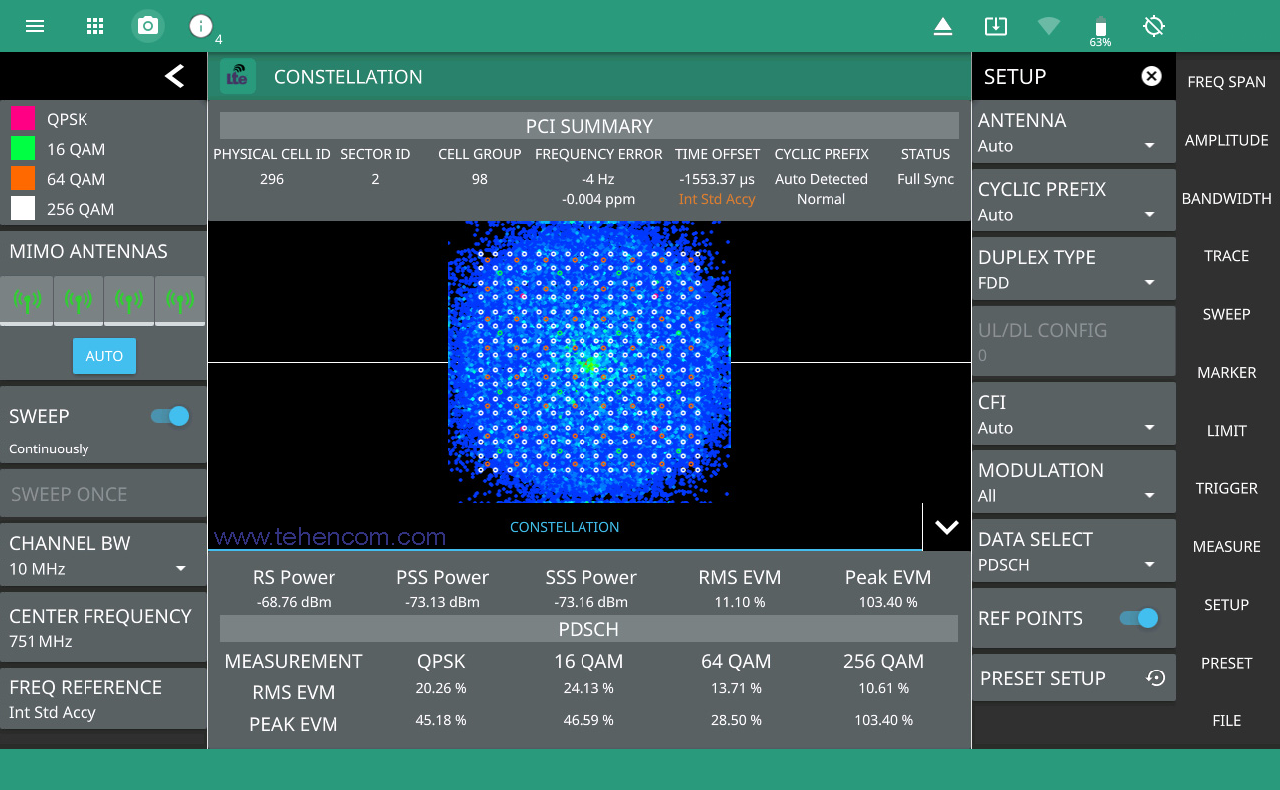This screenshot has height=790, width=1280.
Task: Click the RMS EVM 11.10 % value
Action: 739,602
